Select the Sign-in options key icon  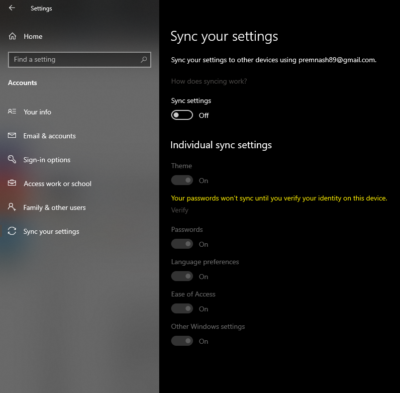[12, 159]
